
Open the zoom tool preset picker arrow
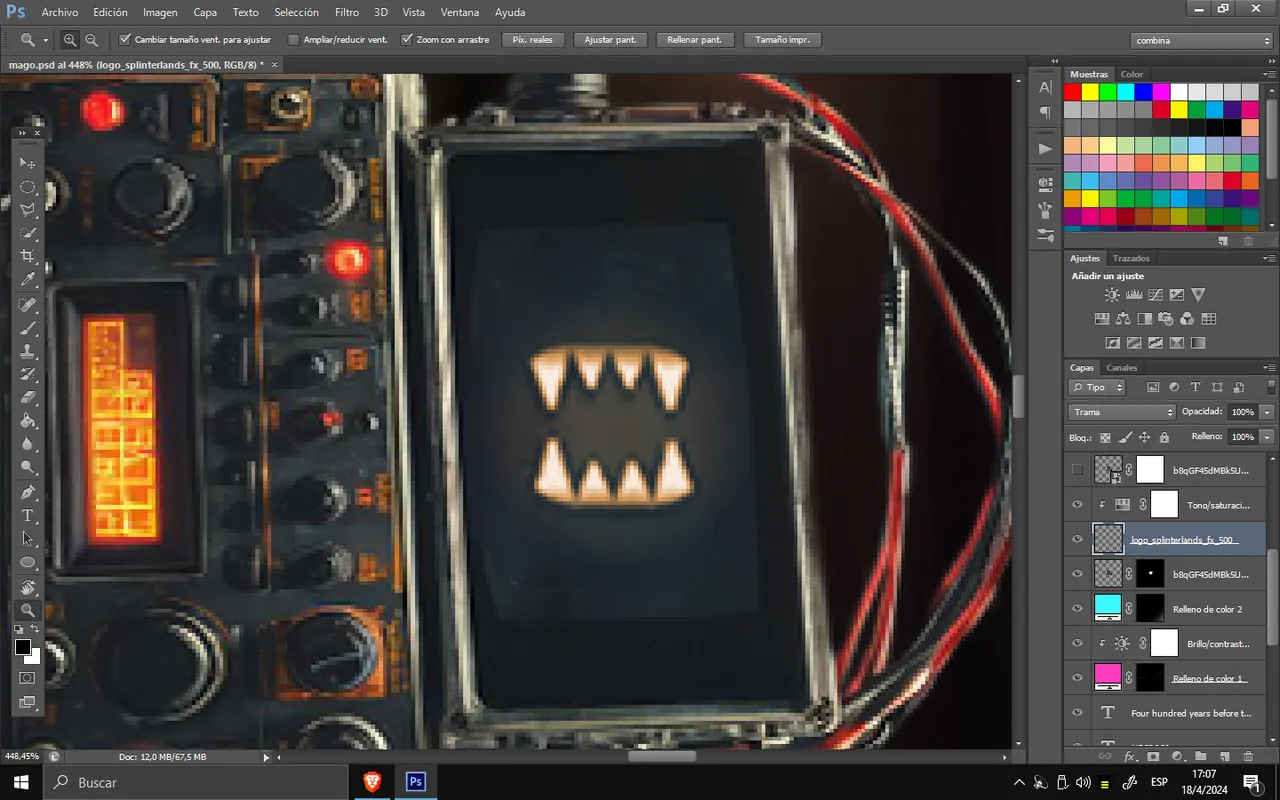point(46,41)
